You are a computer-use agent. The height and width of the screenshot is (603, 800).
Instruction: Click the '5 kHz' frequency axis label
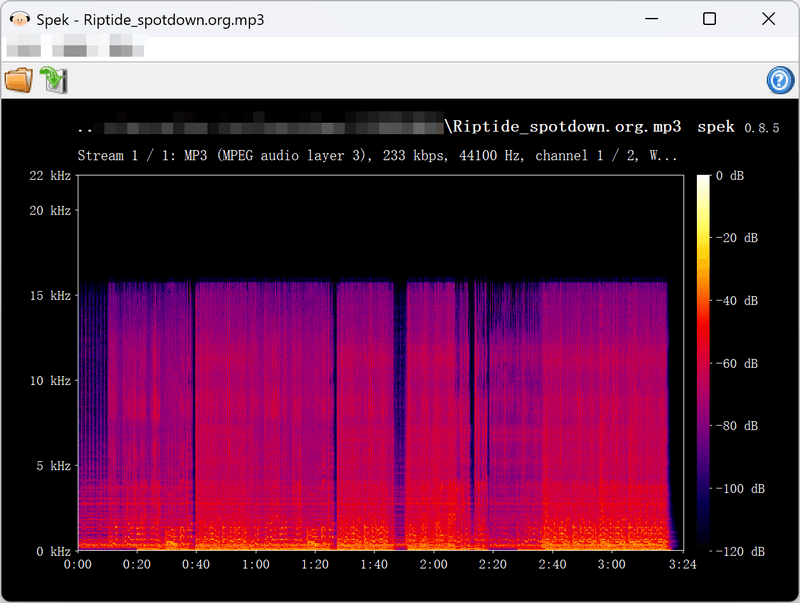tap(54, 466)
